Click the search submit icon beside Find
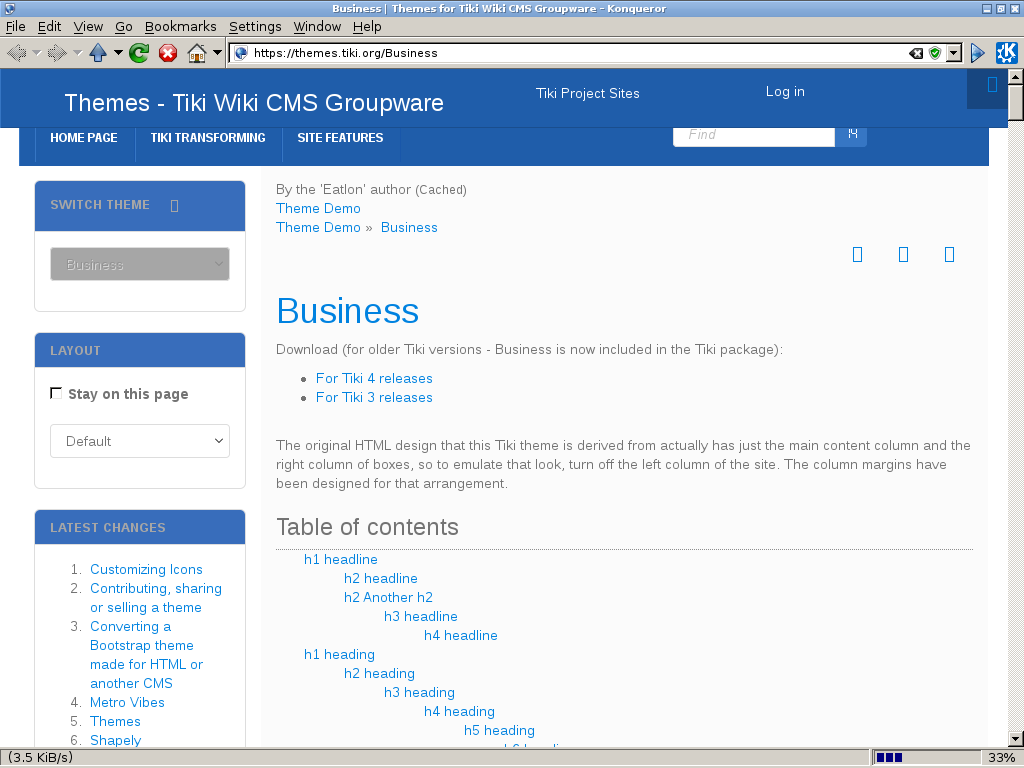Viewport: 1024px width, 768px height. point(852,135)
